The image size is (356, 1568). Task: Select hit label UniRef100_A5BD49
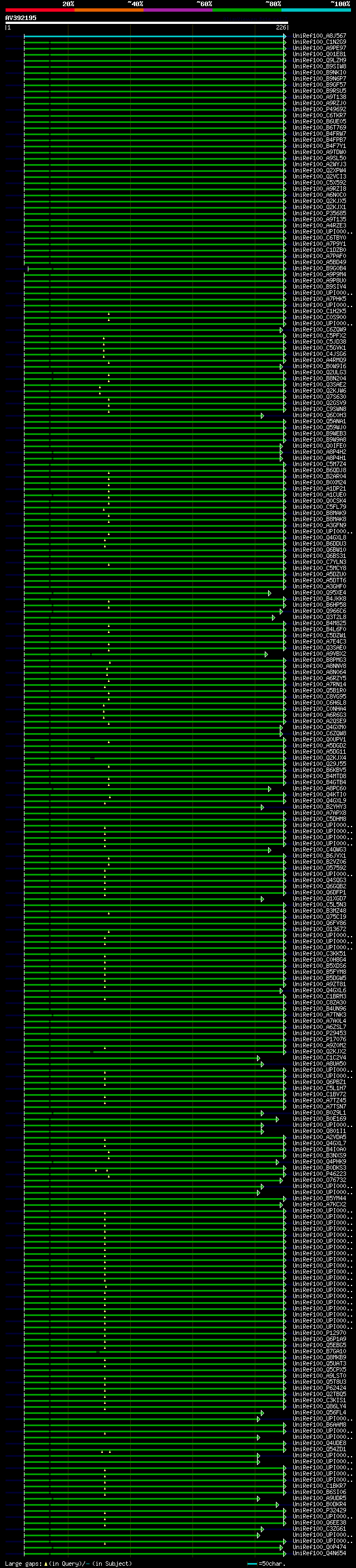pyautogui.click(x=319, y=263)
